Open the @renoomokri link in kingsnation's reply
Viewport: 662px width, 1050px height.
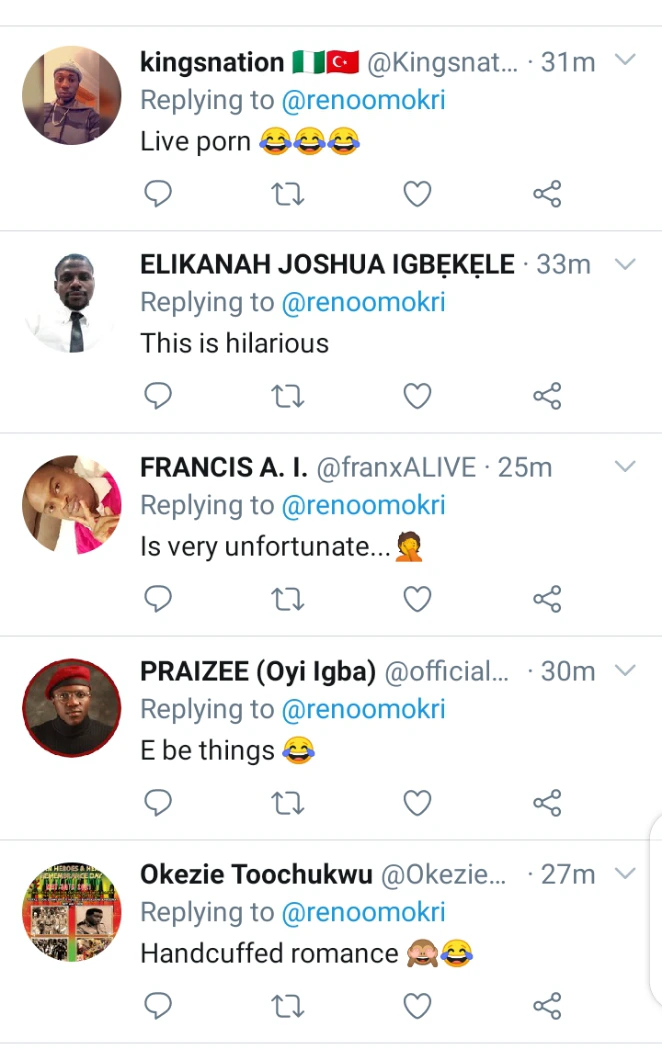tap(363, 101)
